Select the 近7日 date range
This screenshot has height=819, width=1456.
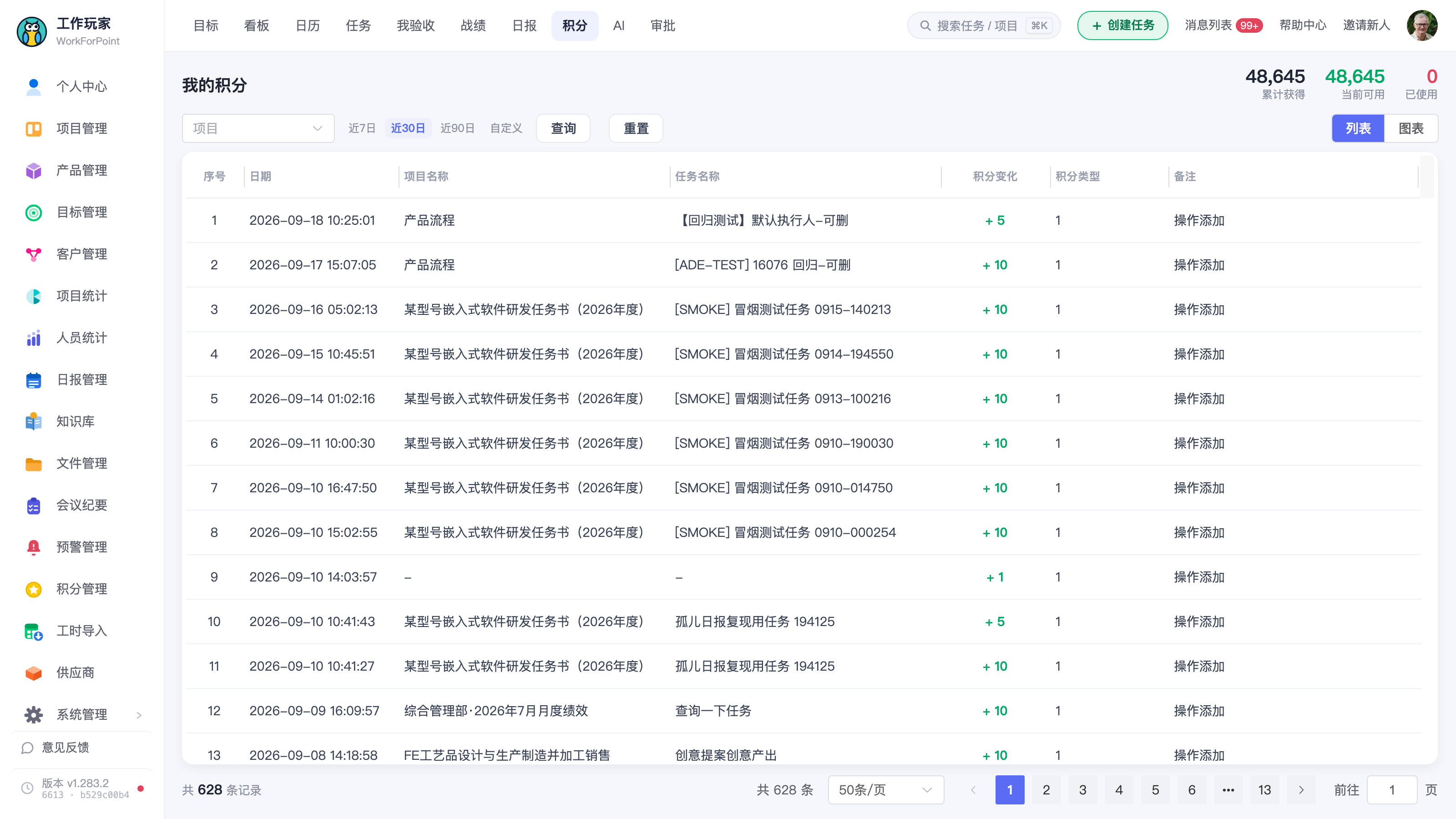coord(362,128)
